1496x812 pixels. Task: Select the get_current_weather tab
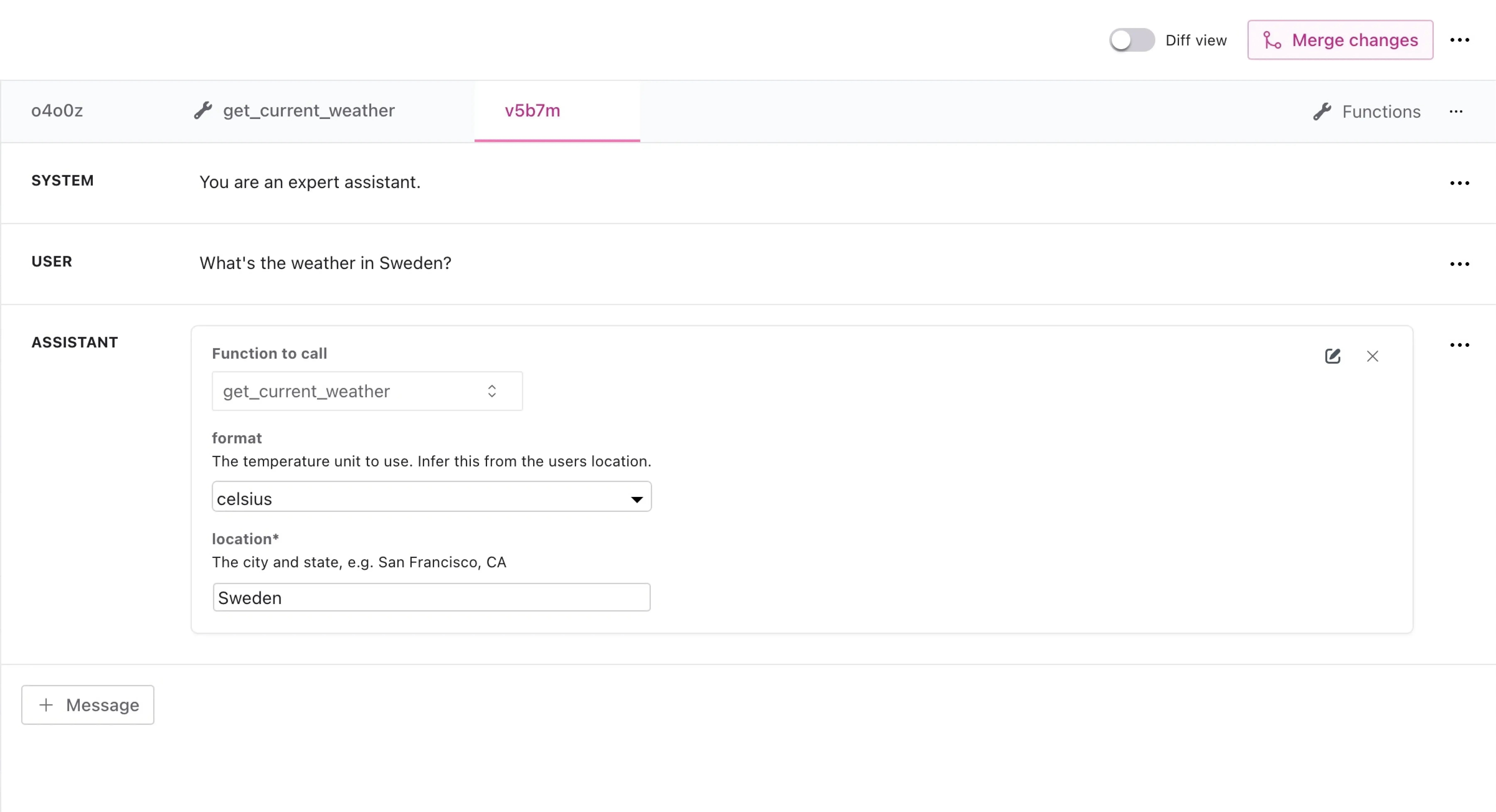(x=308, y=110)
